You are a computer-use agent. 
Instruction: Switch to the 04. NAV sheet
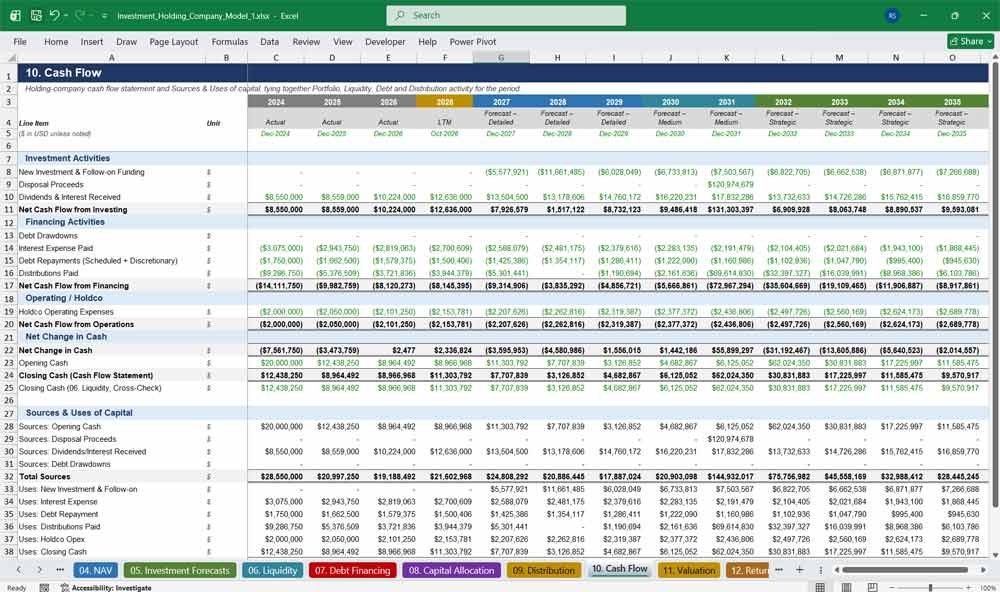tap(95, 570)
